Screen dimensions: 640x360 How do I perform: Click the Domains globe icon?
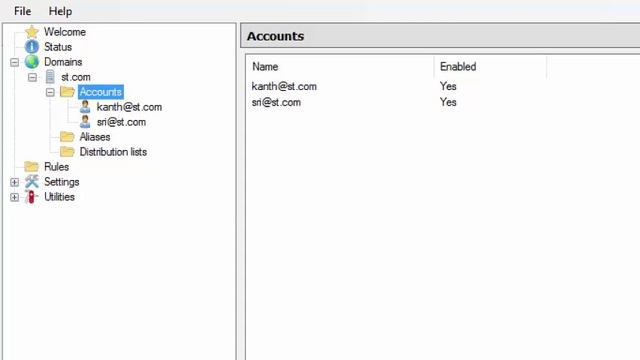click(31, 62)
